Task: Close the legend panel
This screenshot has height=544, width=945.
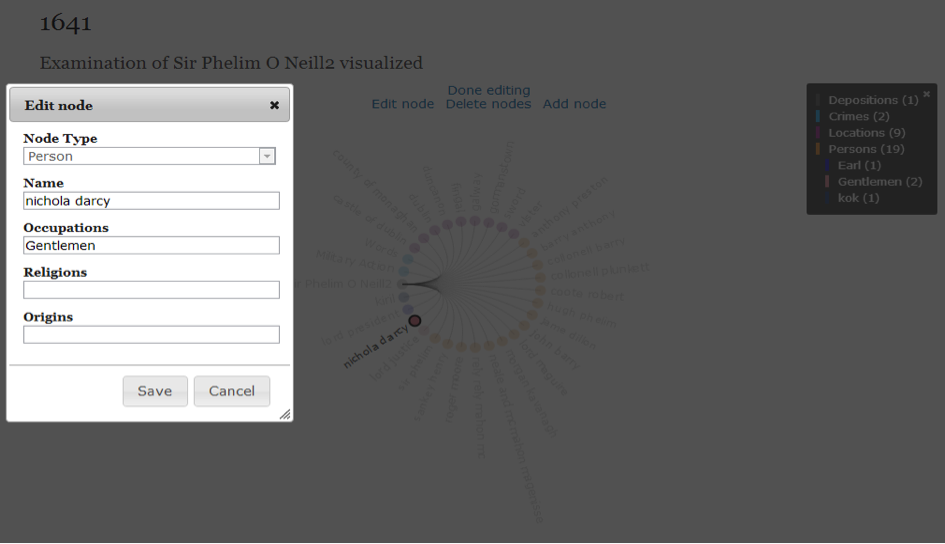Action: 926,94
